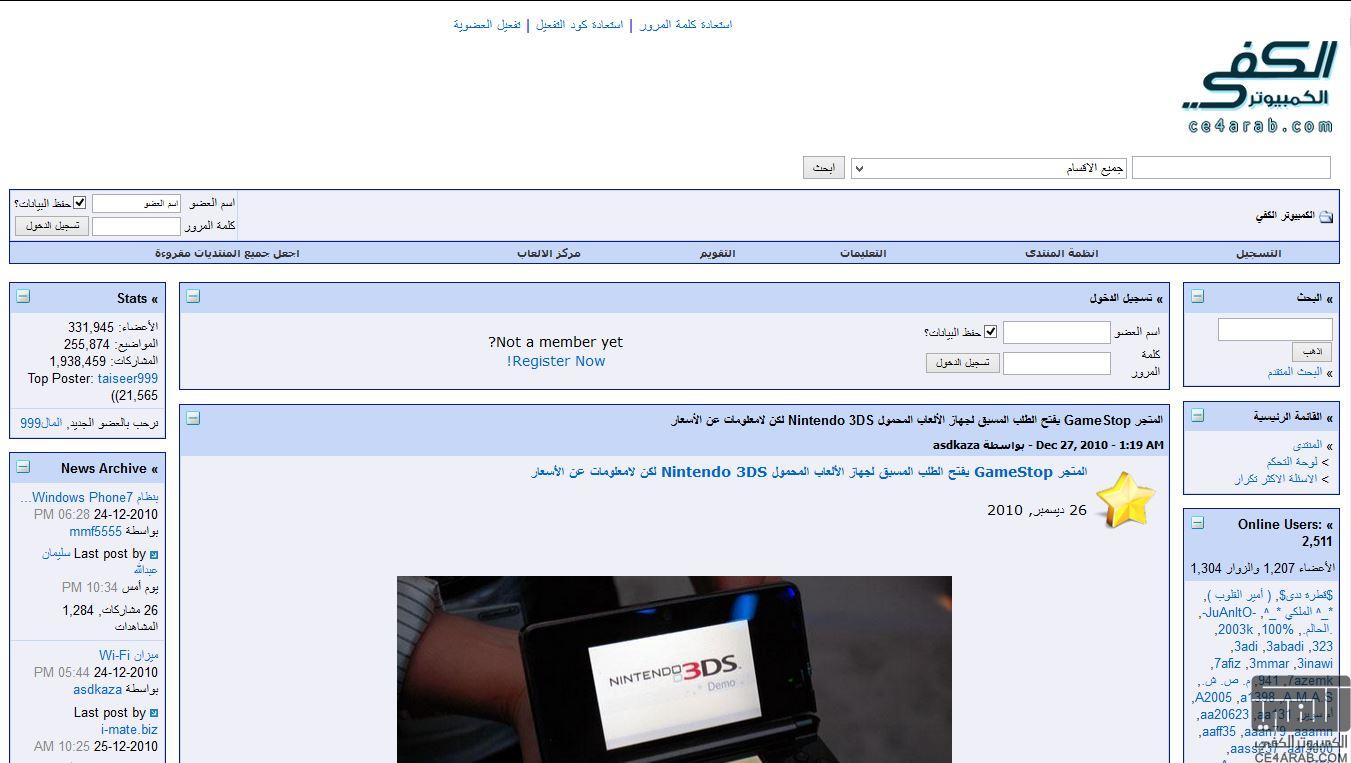The image size is (1351, 763).
Task: Click اجعل جميع المنتديات مقروءة in navigation bar
Action: [227, 253]
